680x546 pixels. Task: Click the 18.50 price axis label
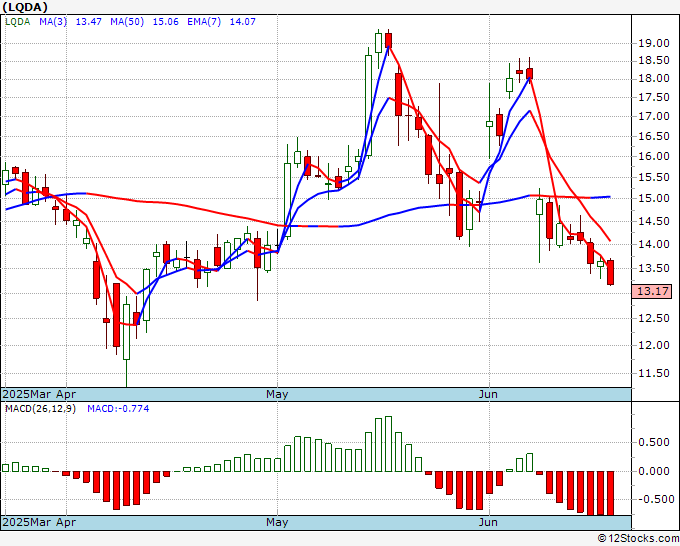654,61
